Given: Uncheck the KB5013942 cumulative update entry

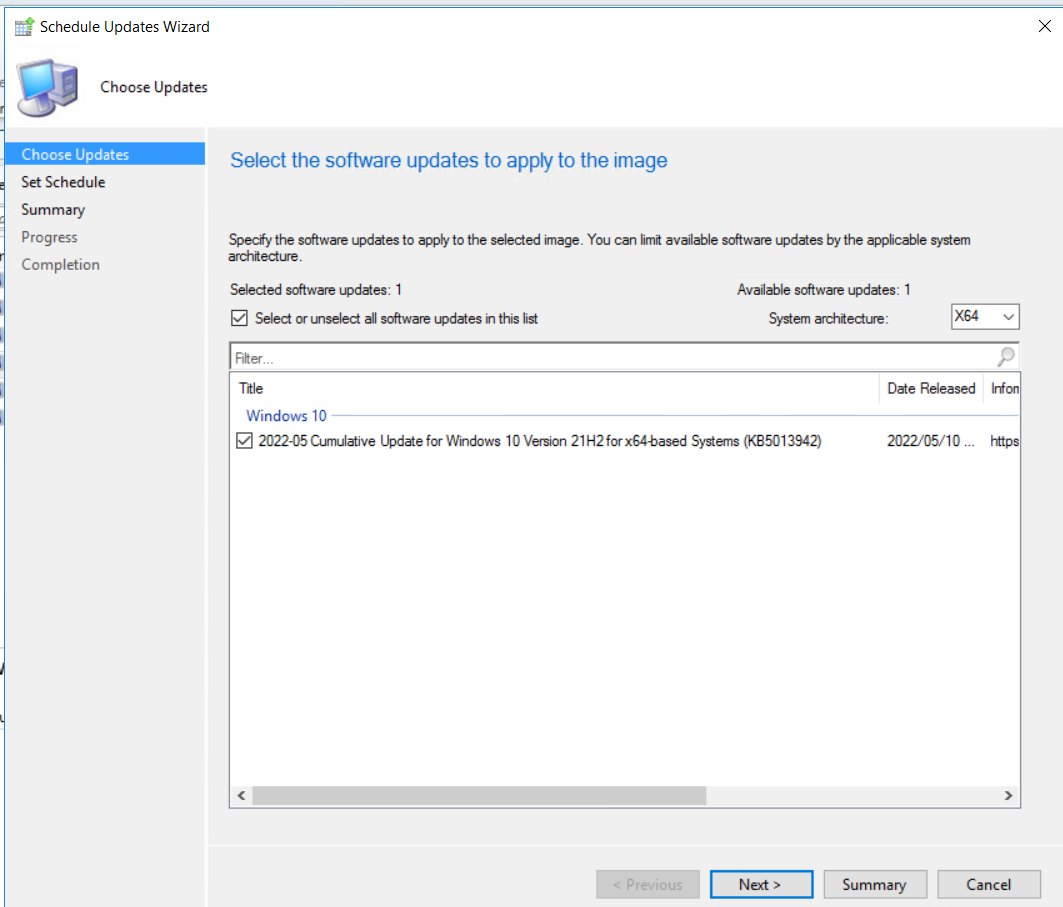Looking at the screenshot, I should [244, 440].
